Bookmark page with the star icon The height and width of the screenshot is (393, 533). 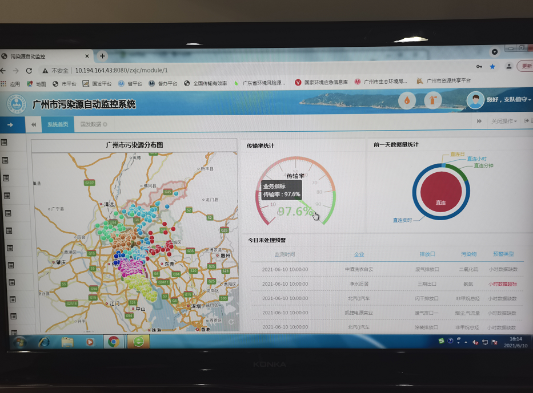click(x=492, y=67)
